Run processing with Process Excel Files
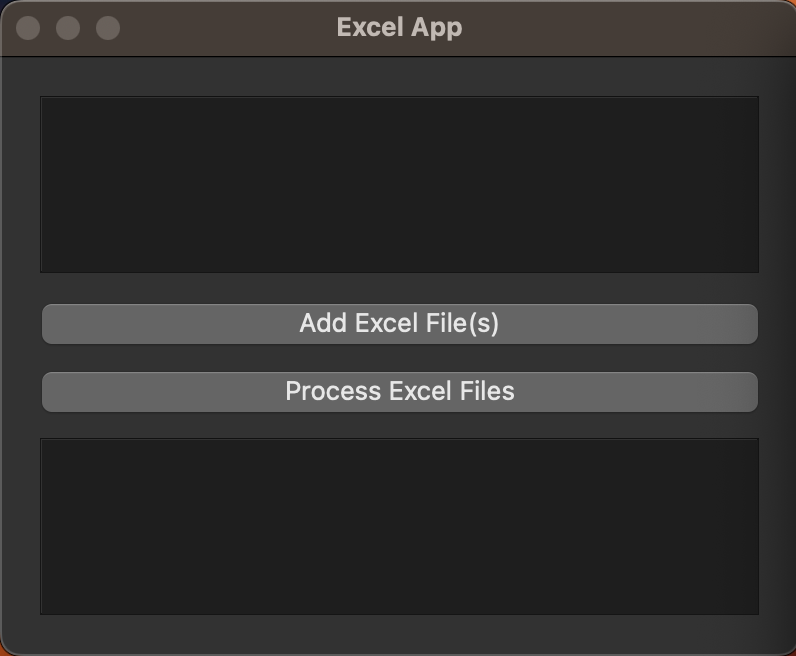The width and height of the screenshot is (796, 656). pyautogui.click(x=400, y=392)
